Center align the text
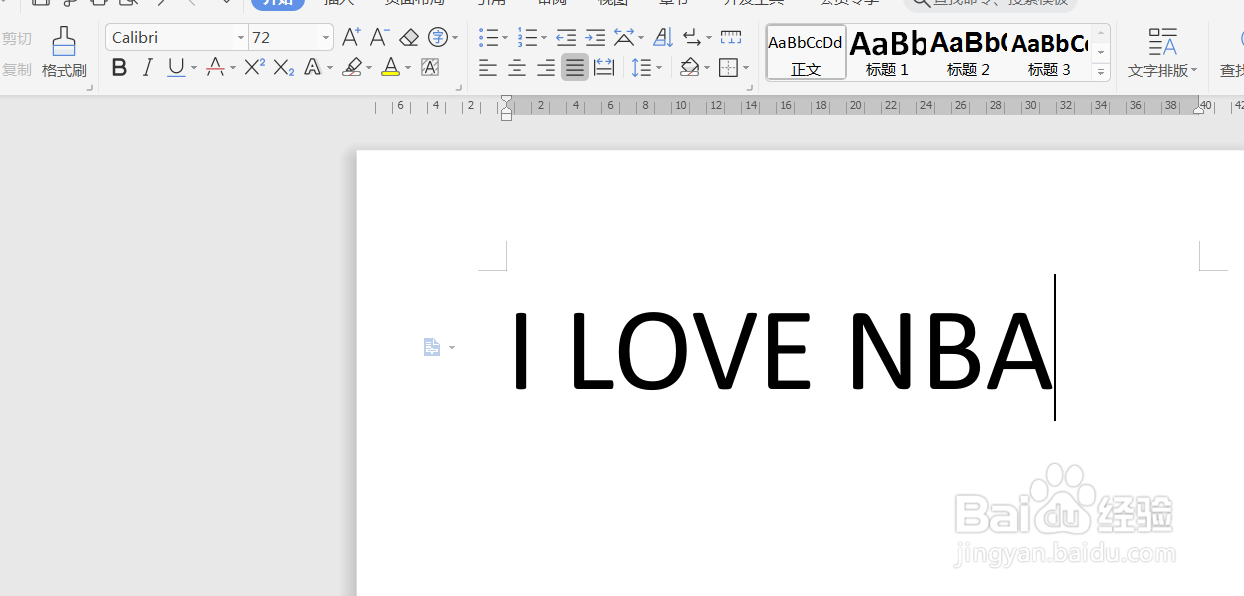The image size is (1244, 596). click(x=517, y=68)
